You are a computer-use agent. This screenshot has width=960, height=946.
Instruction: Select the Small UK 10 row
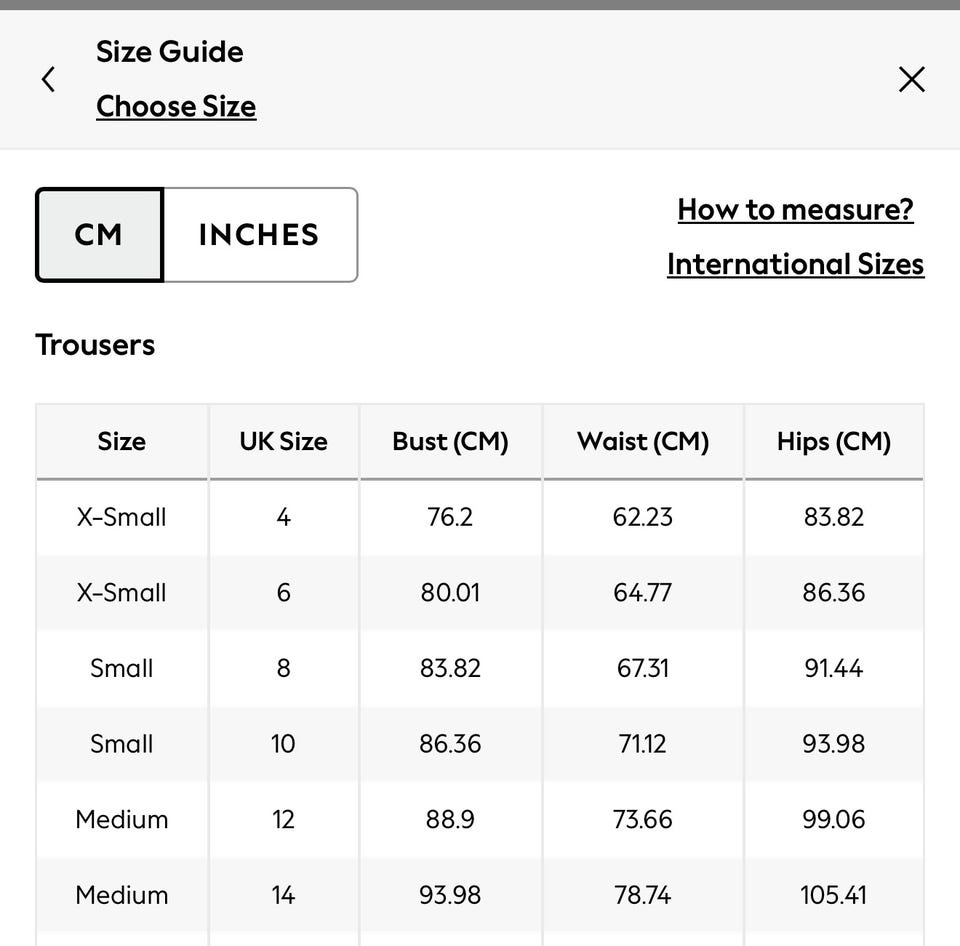122,744
